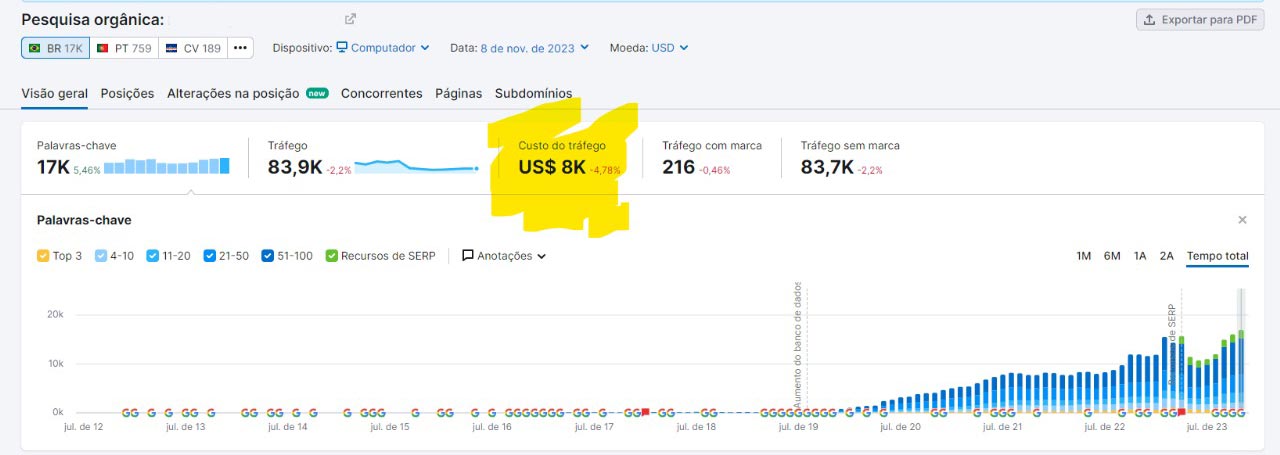Image resolution: width=1280 pixels, height=455 pixels.
Task: Click the Exportar para PDF button
Action: coord(1200,20)
